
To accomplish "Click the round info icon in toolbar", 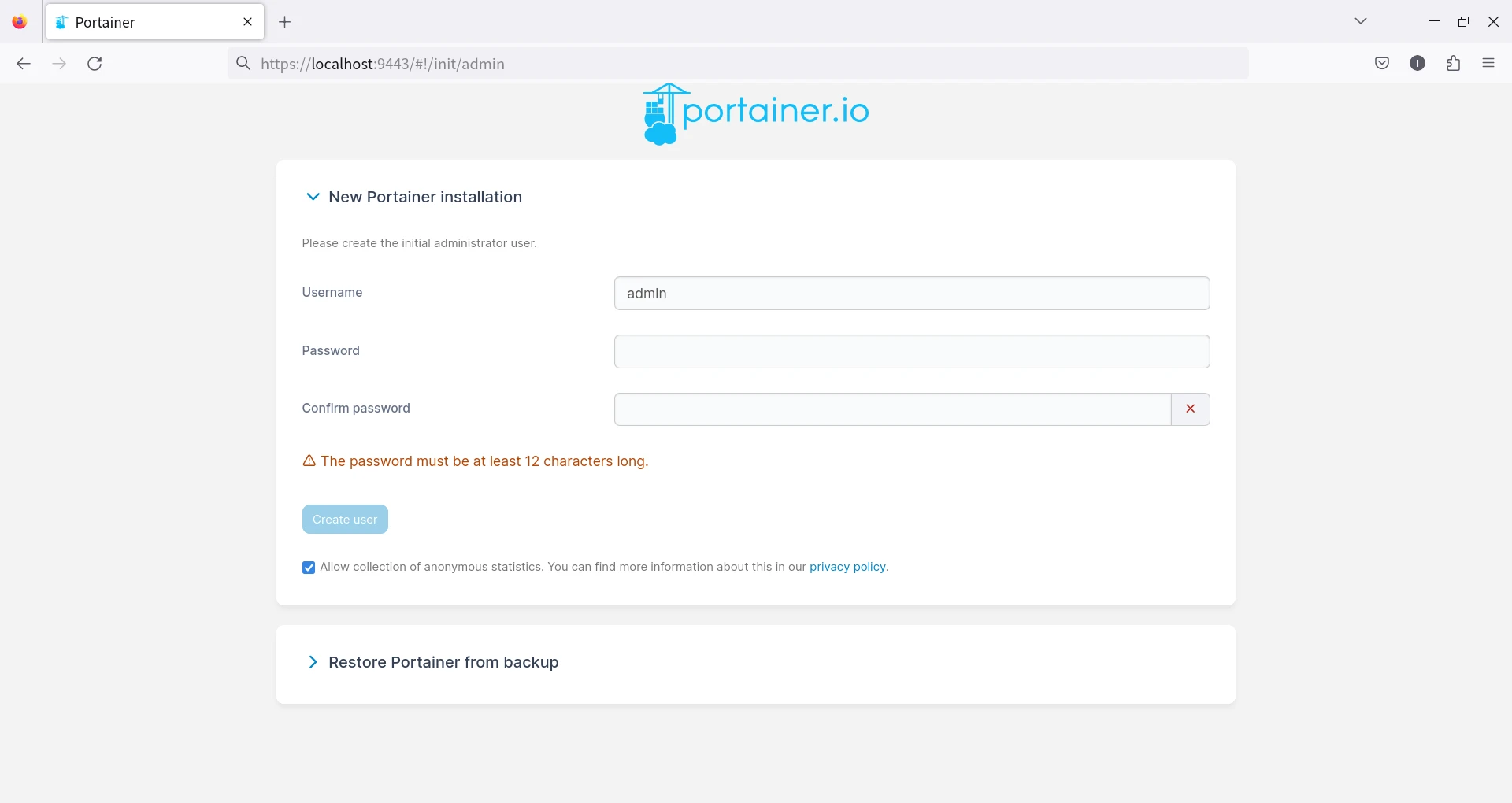I will pos(1417,64).
